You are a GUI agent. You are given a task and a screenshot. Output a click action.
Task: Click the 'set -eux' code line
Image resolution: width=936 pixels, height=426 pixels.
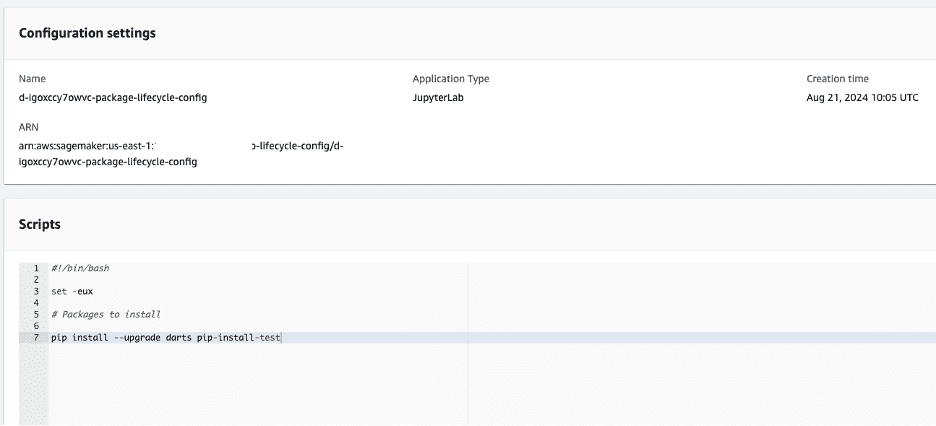click(72, 291)
